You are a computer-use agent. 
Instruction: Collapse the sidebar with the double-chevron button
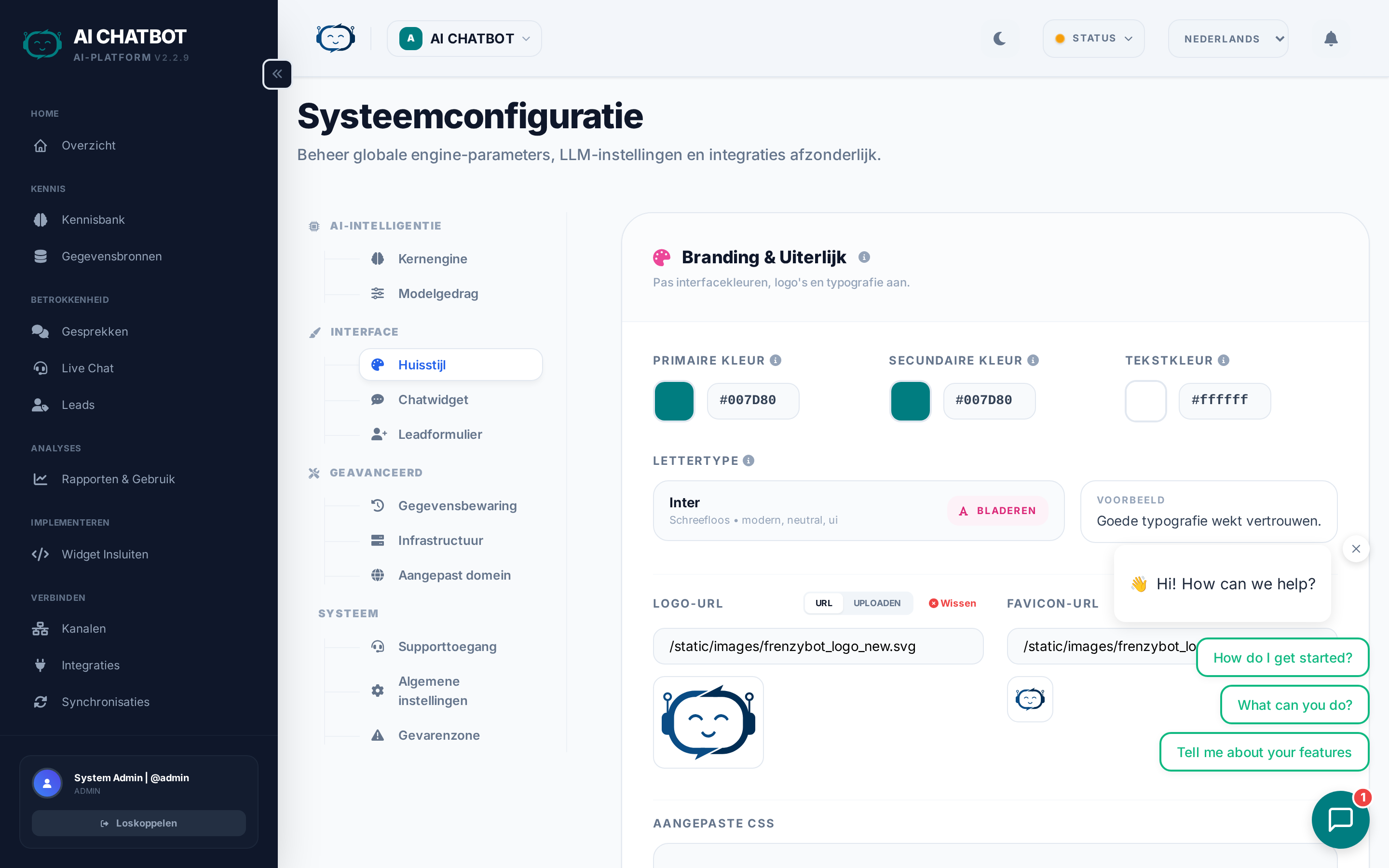[x=277, y=74]
